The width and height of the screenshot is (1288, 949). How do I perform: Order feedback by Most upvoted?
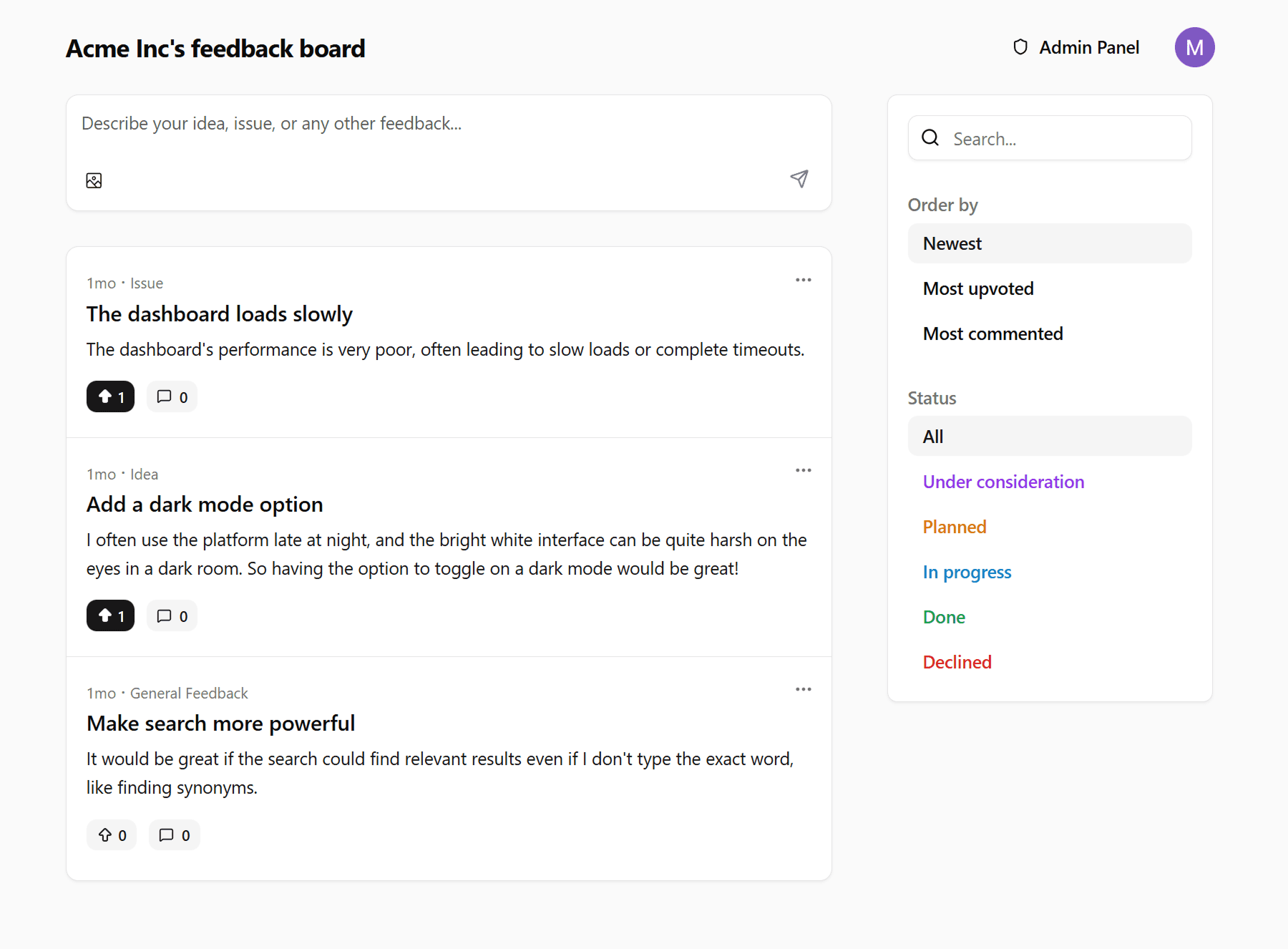pyautogui.click(x=977, y=288)
